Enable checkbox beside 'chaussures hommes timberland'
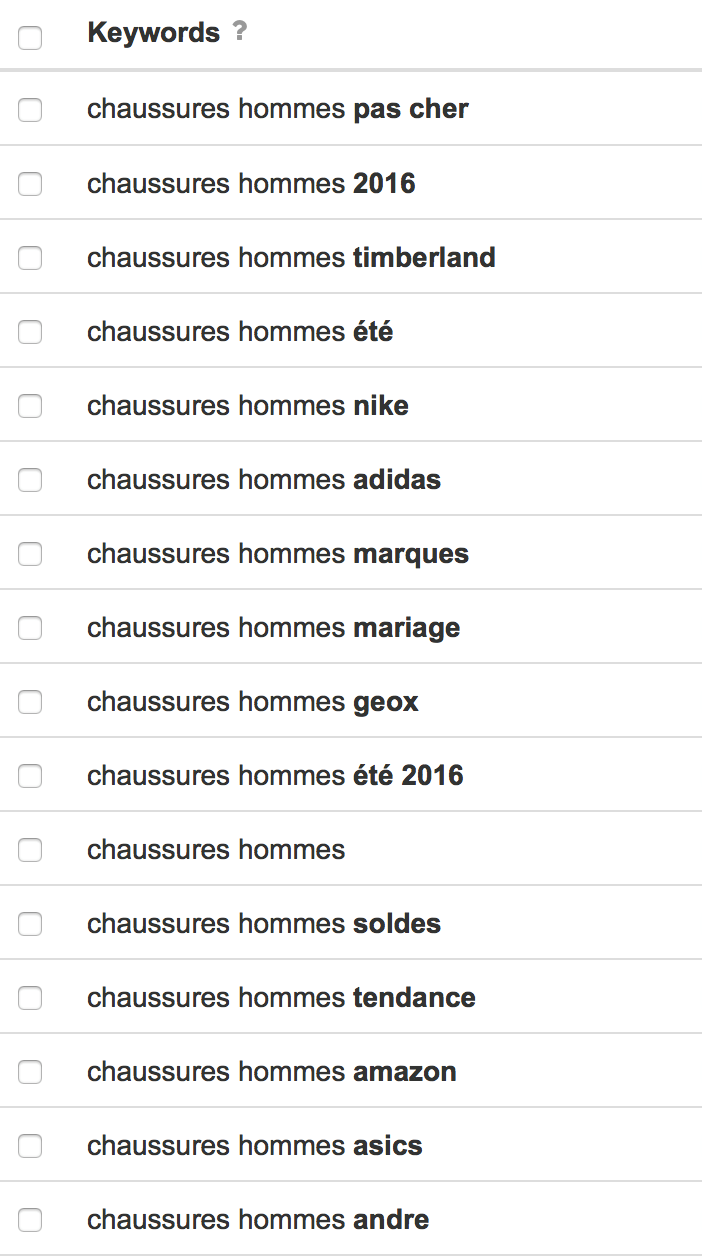The image size is (702, 1258). coord(30,258)
